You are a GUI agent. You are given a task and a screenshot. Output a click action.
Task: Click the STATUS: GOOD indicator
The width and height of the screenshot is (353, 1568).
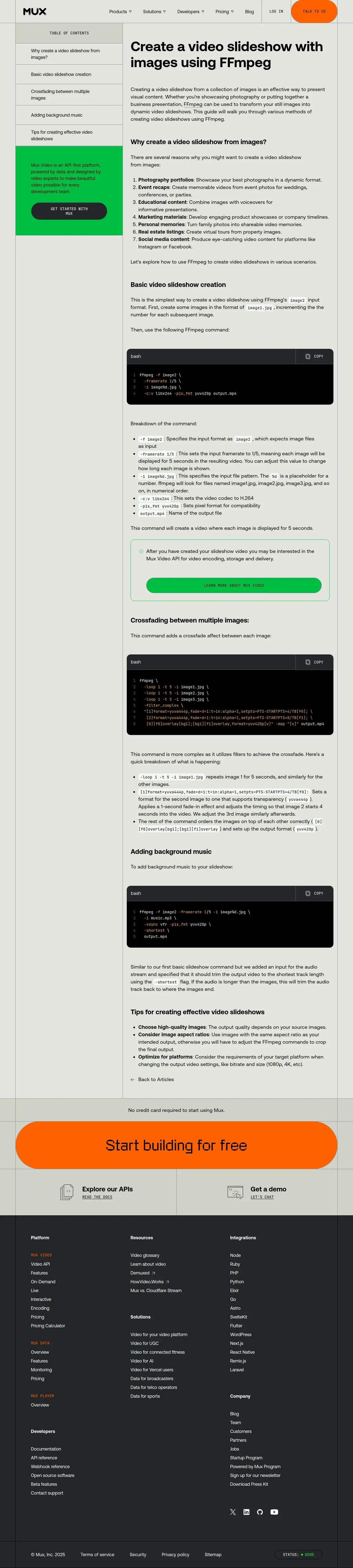tap(298, 1554)
